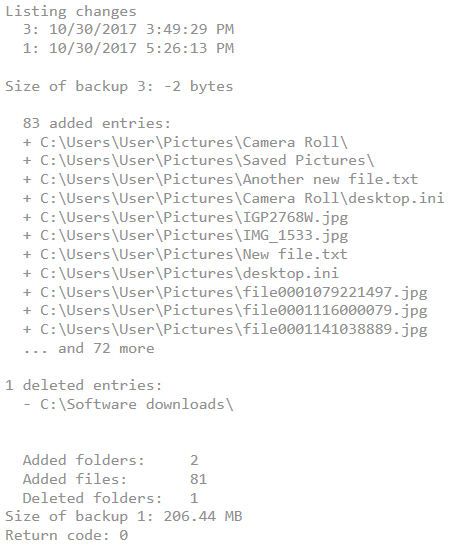Click the 'Listing changes' header line
This screenshot has height=546, width=450.
(71, 11)
